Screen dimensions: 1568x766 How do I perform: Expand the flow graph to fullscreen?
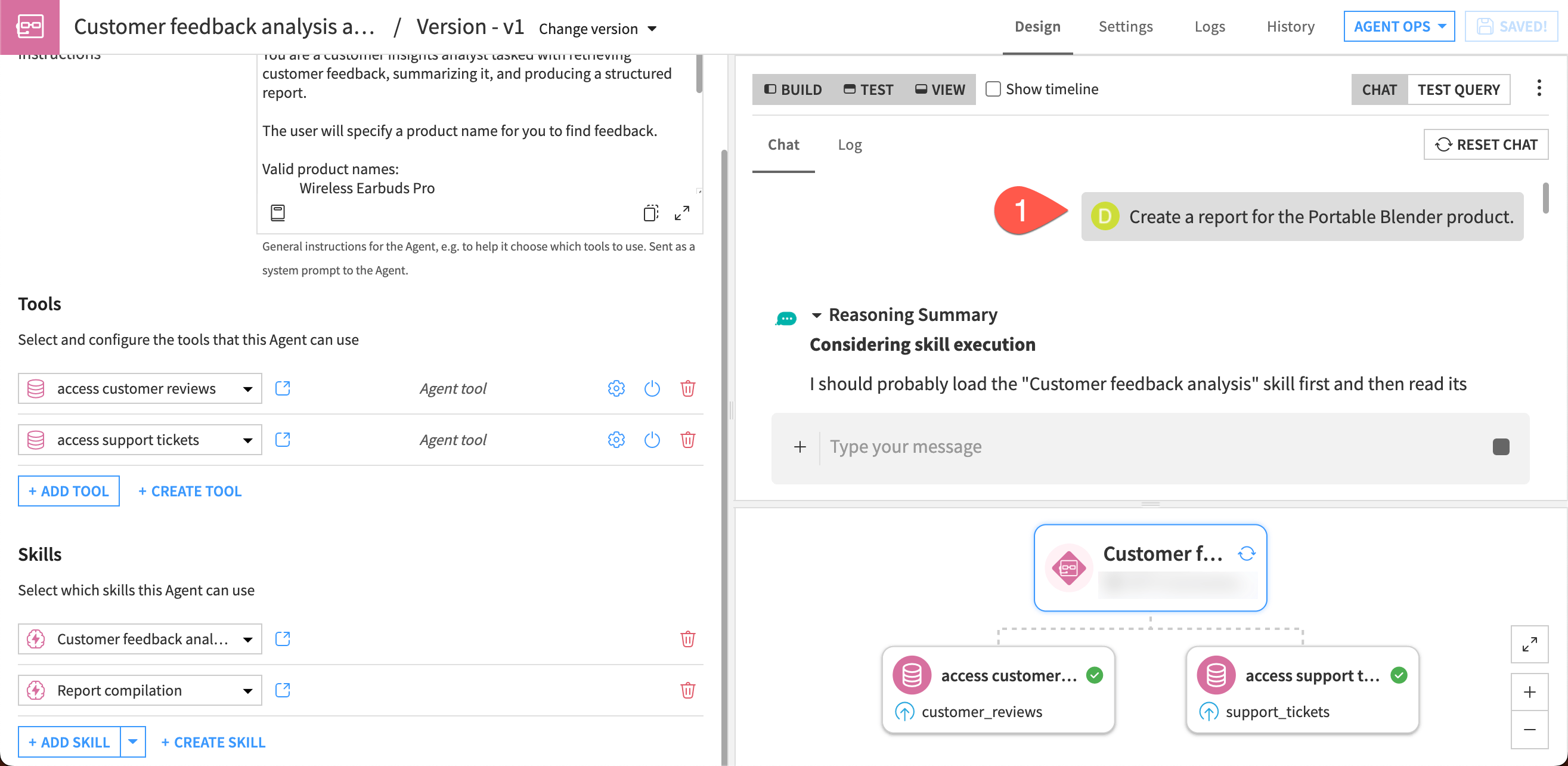click(x=1529, y=644)
